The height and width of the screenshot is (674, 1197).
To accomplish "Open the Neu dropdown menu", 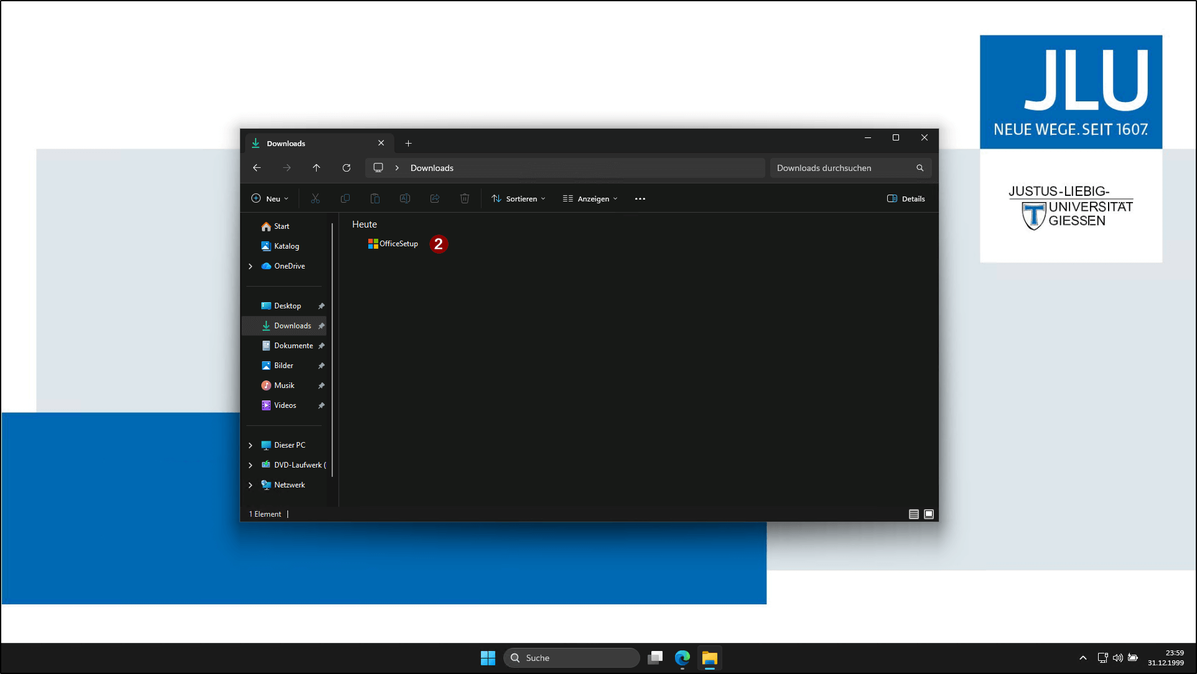I will pyautogui.click(x=270, y=198).
